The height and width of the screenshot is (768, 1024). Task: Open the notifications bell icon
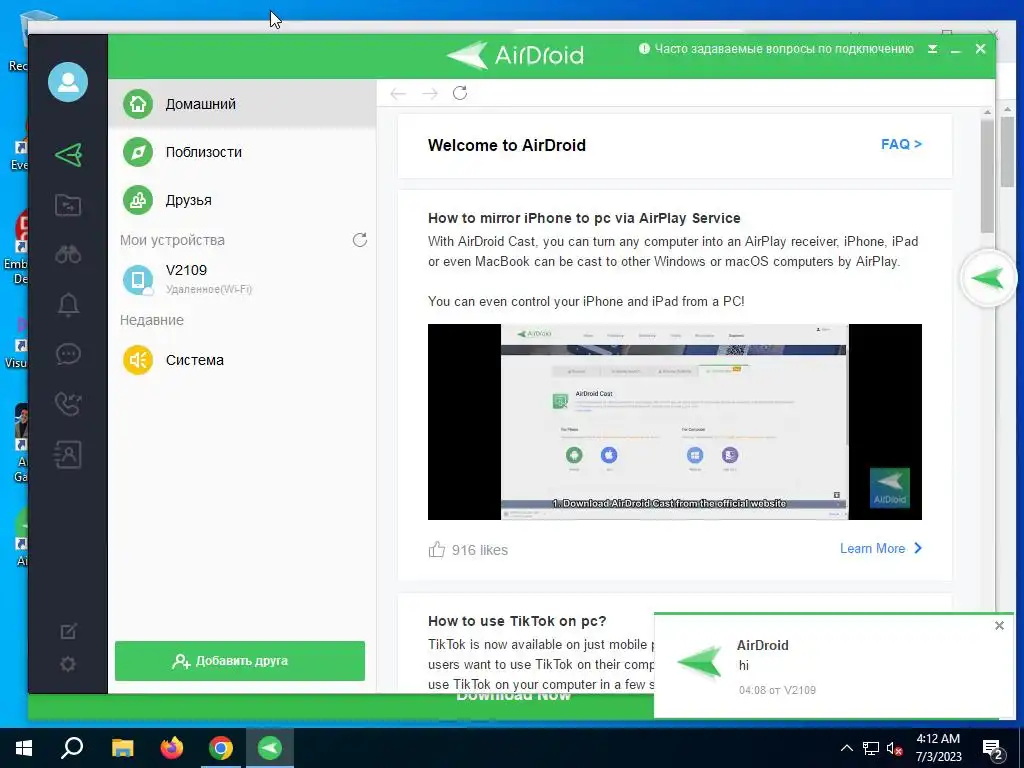[69, 304]
